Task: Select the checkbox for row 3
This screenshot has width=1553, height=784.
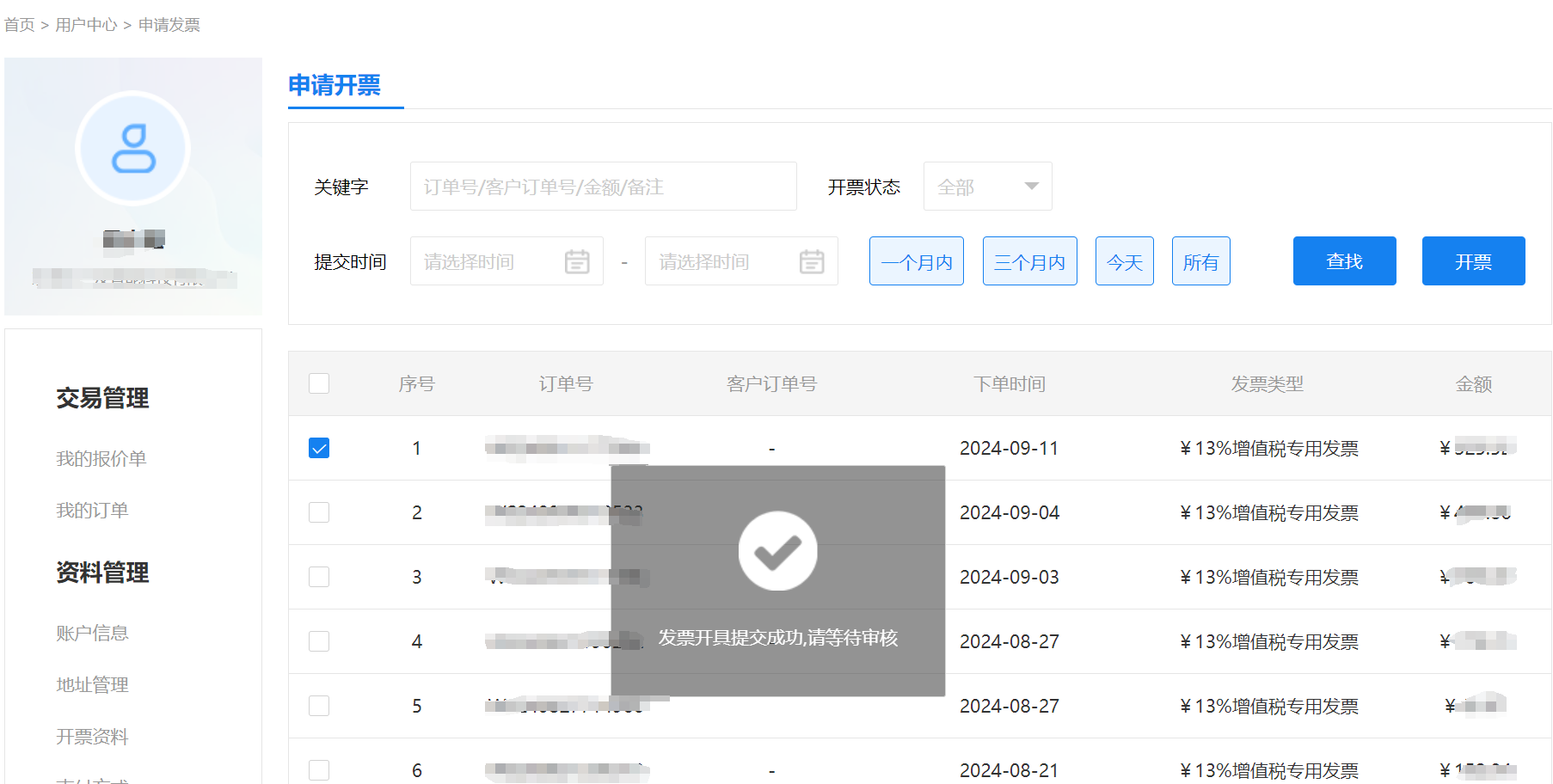Action: coord(319,577)
